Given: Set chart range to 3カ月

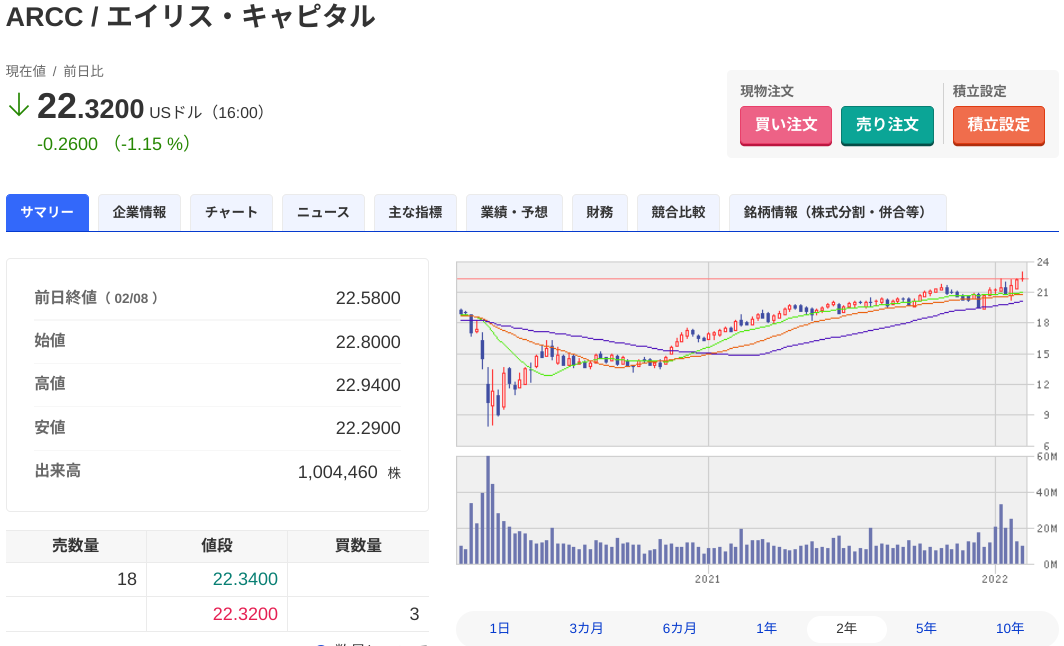Looking at the screenshot, I should coord(586,628).
